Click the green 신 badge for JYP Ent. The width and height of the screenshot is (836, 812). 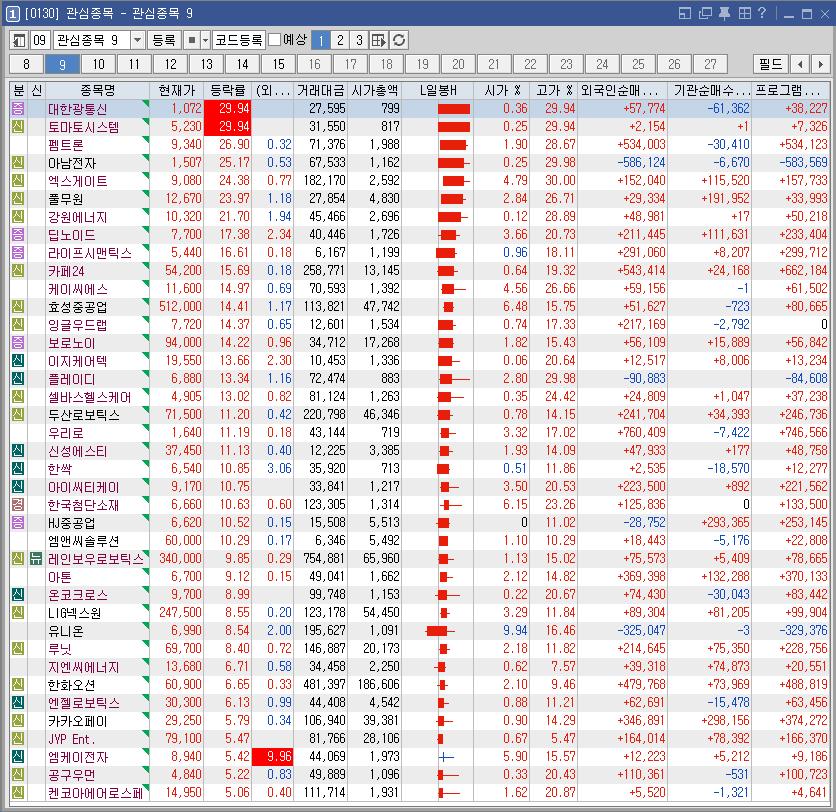coord(18,738)
